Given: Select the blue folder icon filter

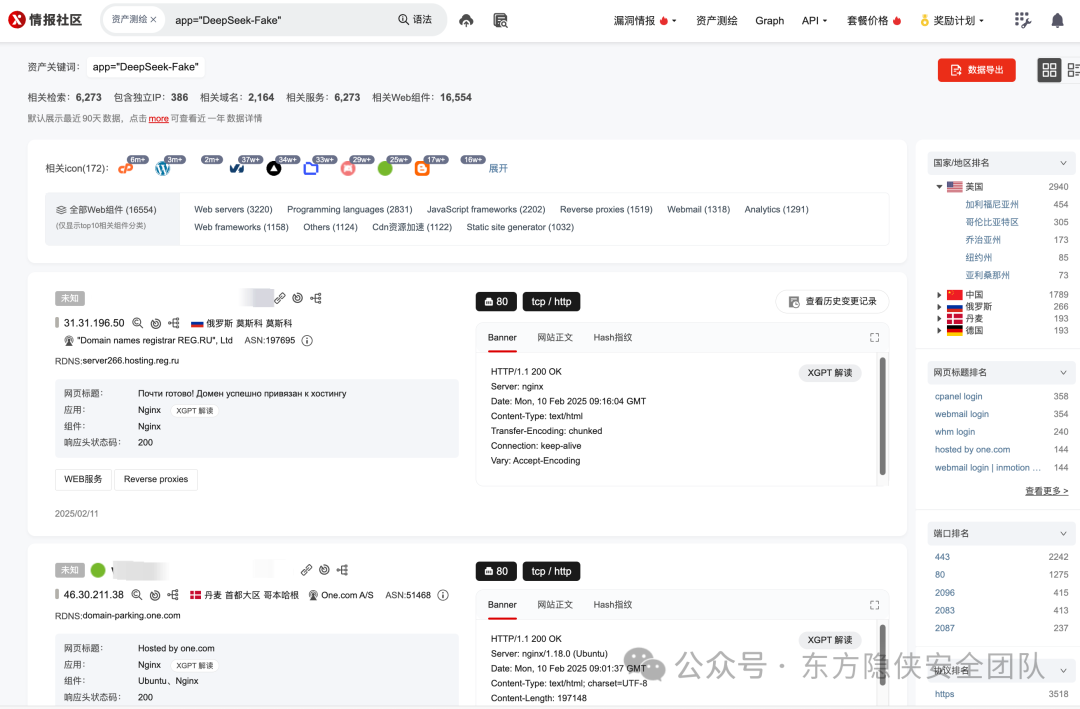Looking at the screenshot, I should pyautogui.click(x=311, y=168).
